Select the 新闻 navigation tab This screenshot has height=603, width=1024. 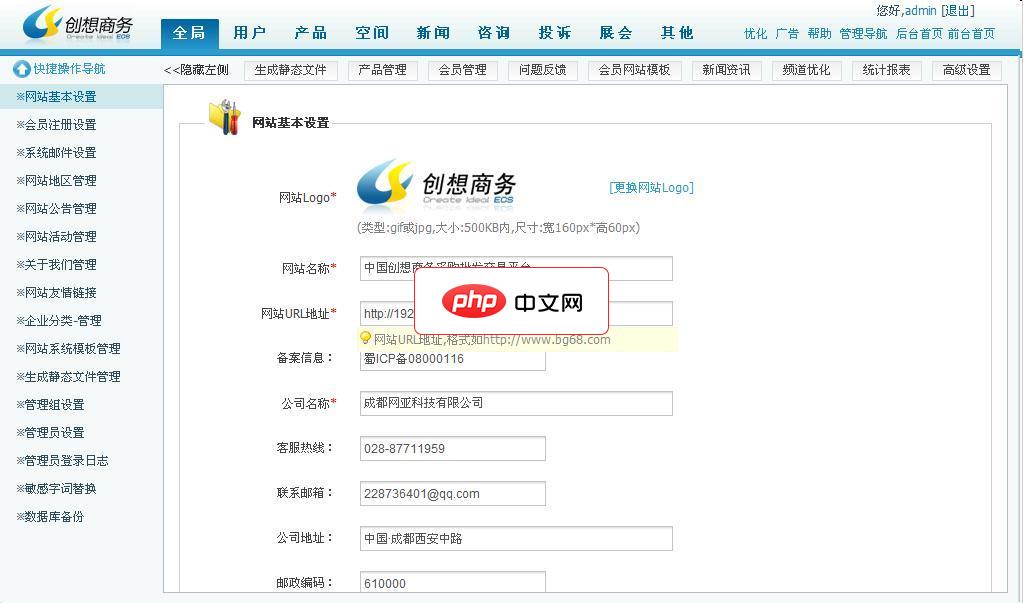pyautogui.click(x=433, y=33)
